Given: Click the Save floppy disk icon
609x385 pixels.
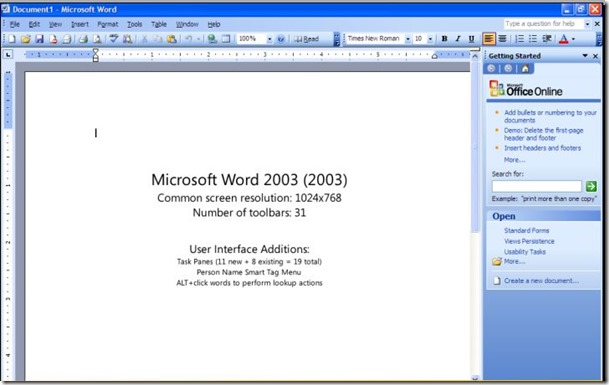Looking at the screenshot, I should pyautogui.click(x=39, y=39).
